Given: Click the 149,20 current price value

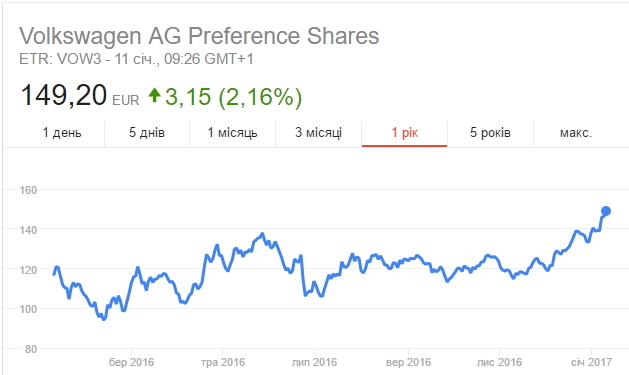Looking at the screenshot, I should pyautogui.click(x=63, y=95).
